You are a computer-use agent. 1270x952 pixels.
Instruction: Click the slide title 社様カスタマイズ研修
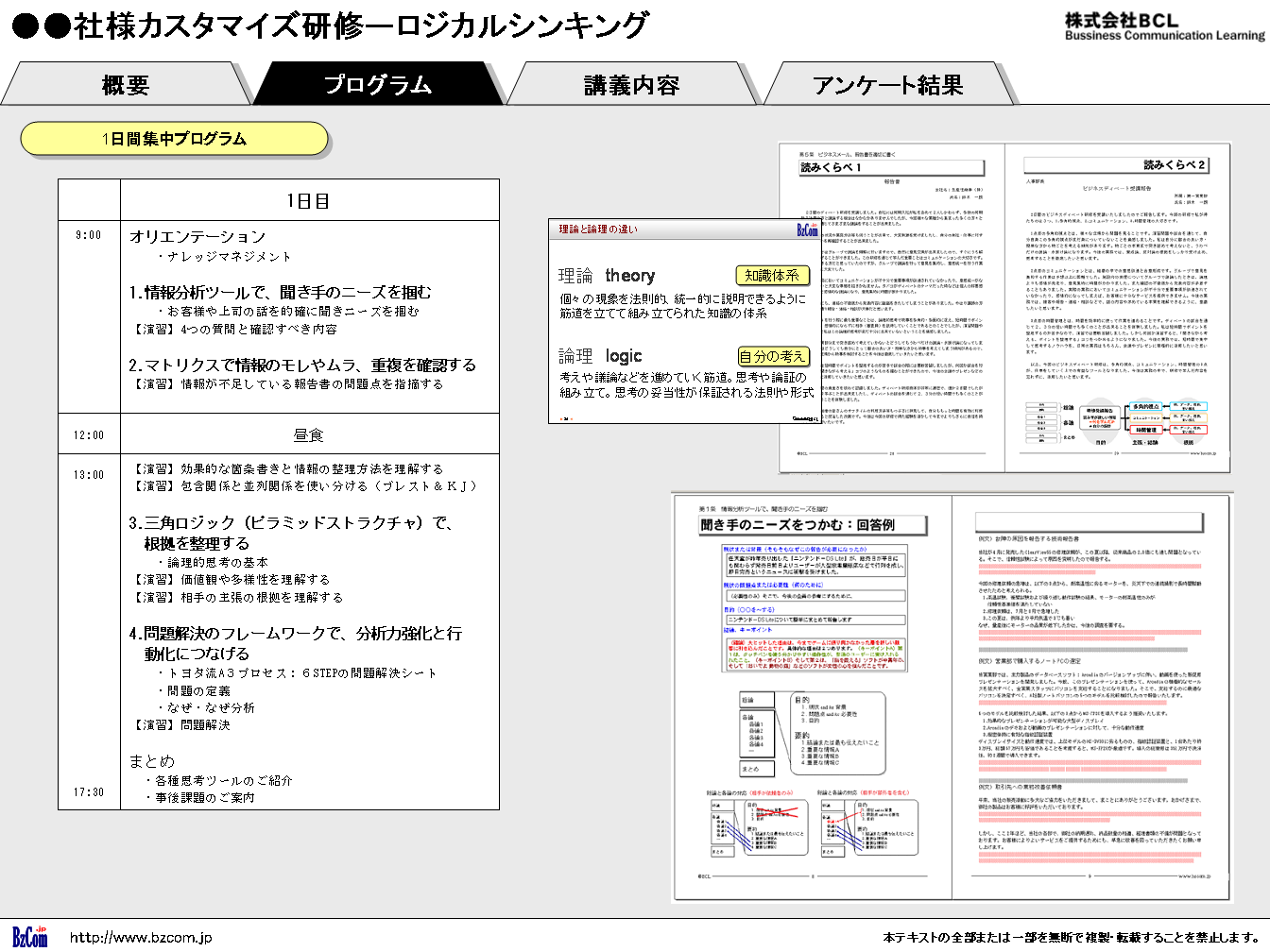pos(331,25)
